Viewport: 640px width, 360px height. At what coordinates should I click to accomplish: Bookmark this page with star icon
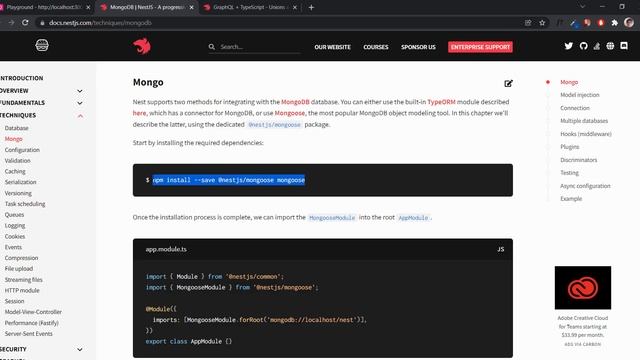[542, 23]
